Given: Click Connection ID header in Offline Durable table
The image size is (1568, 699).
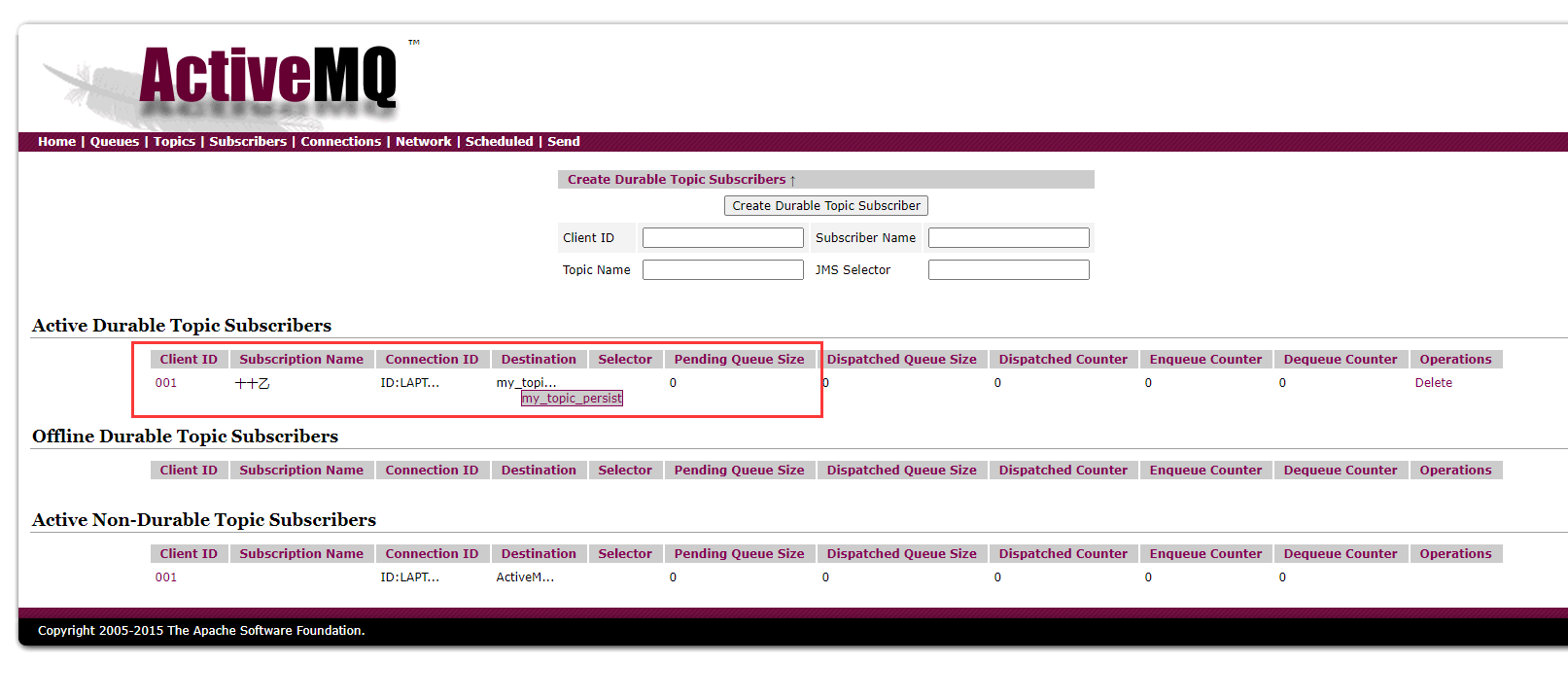Looking at the screenshot, I should pyautogui.click(x=432, y=471).
